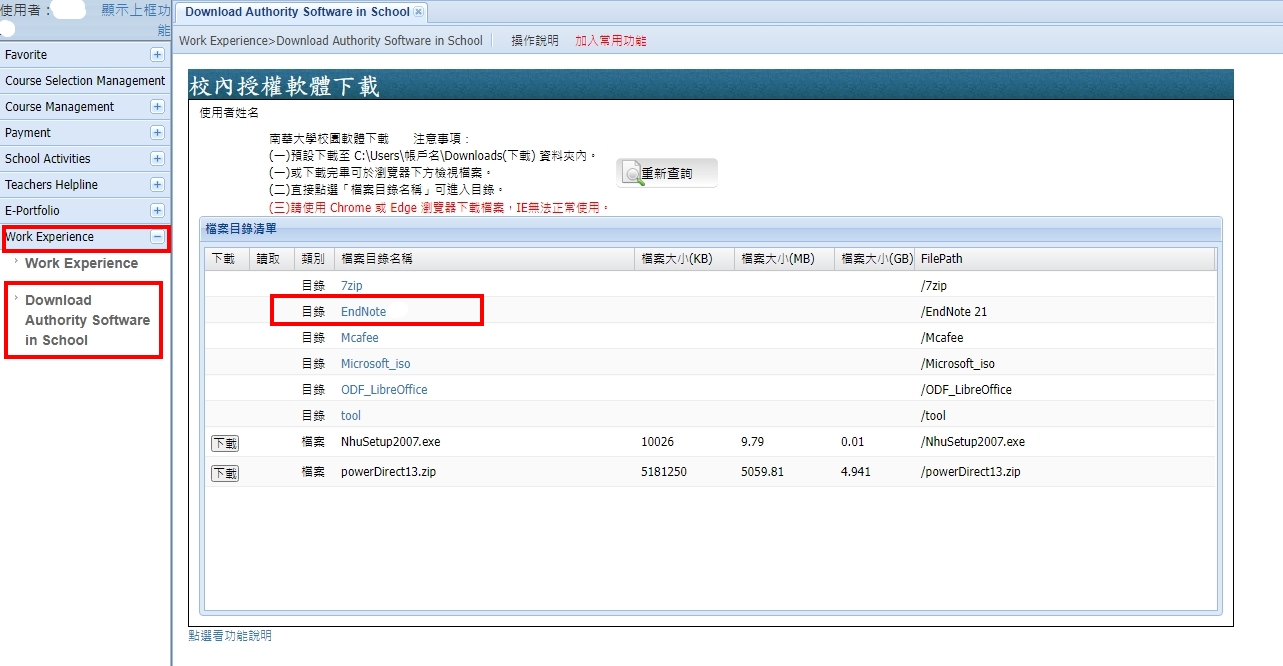Sort by 檔案目錄名稱 column header
This screenshot has height=666, width=1283.
[x=485, y=258]
